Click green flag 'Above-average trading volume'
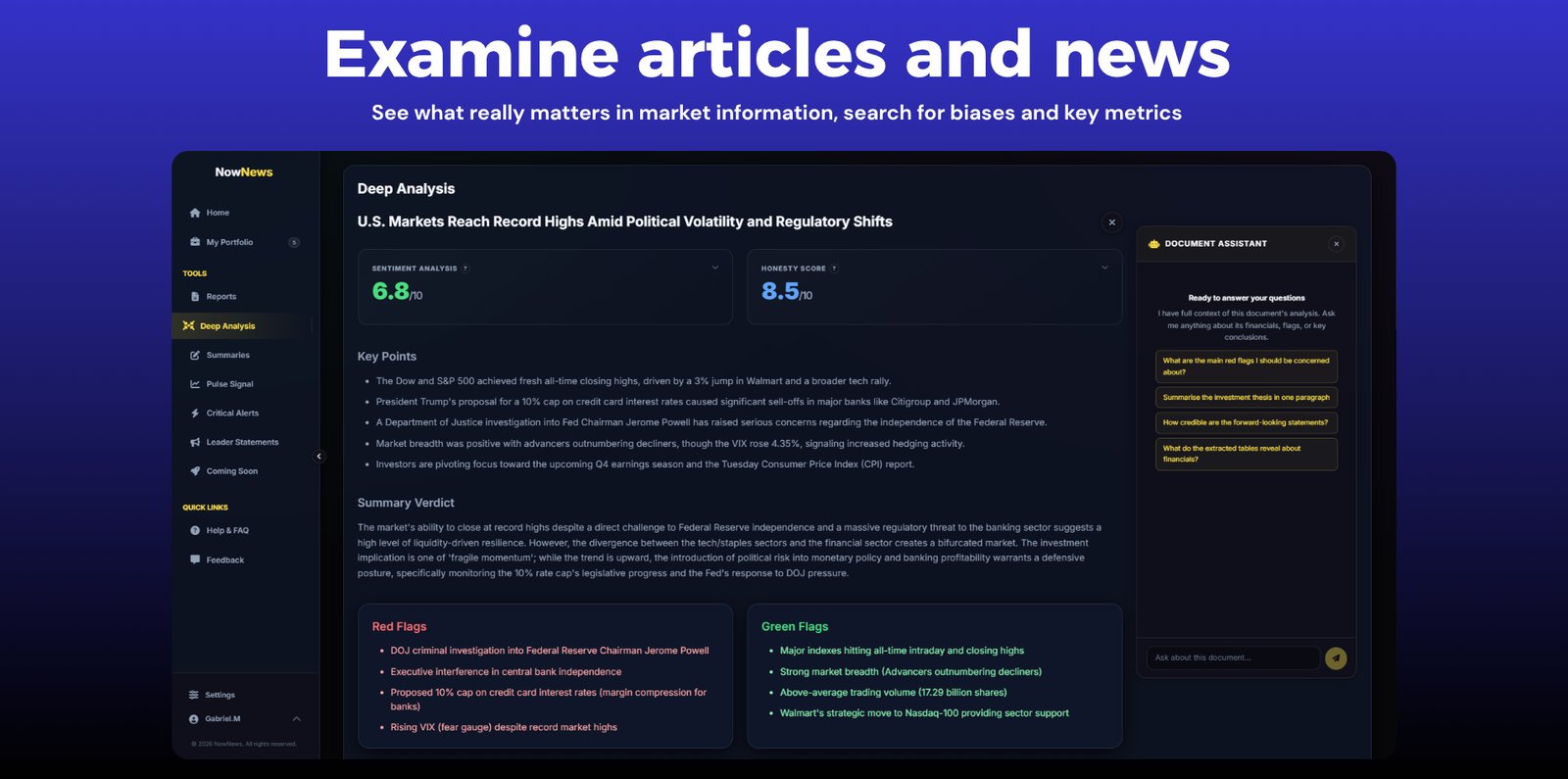The image size is (1568, 779). [x=893, y=693]
